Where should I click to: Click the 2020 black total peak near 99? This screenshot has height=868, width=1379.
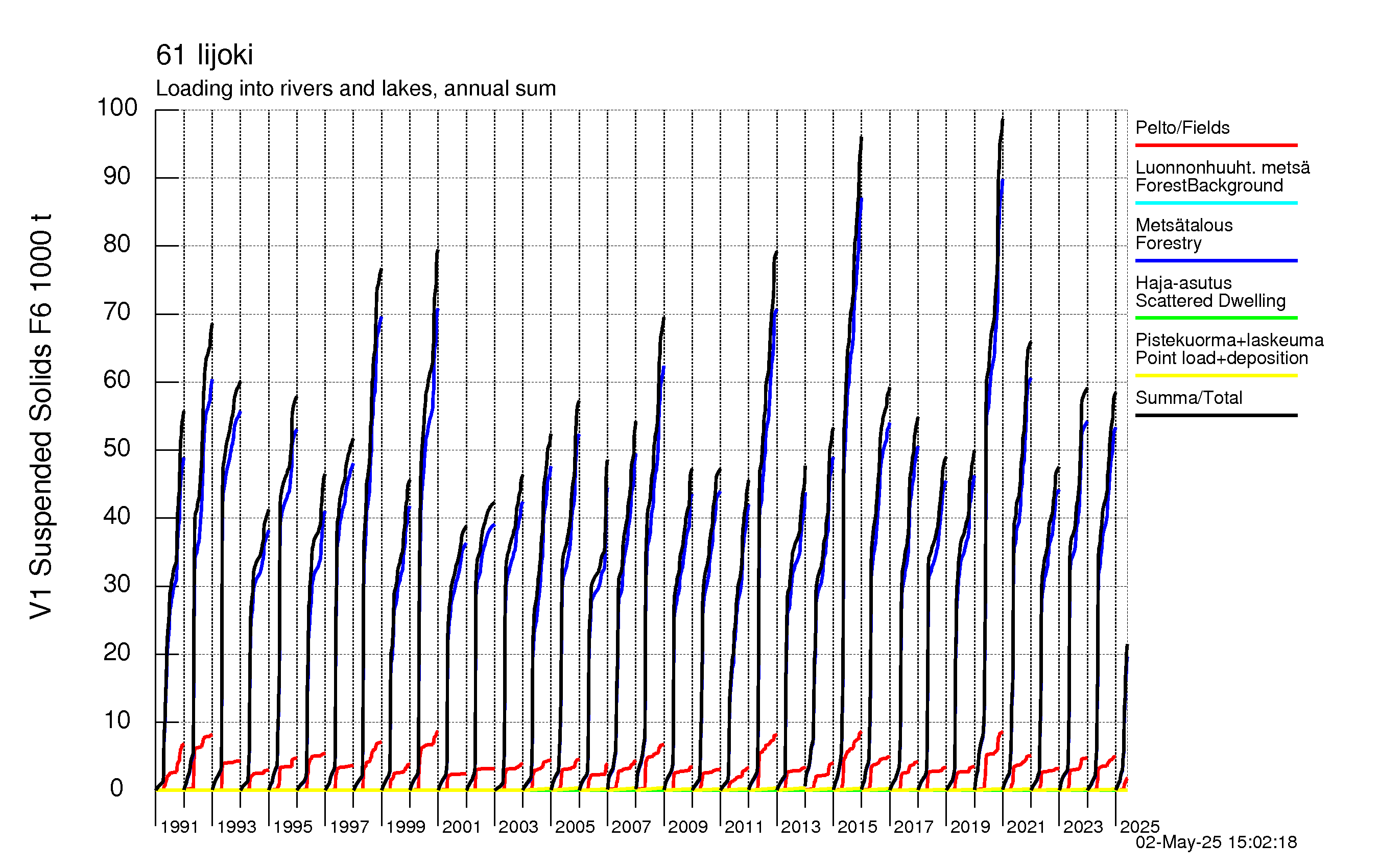point(1002,119)
